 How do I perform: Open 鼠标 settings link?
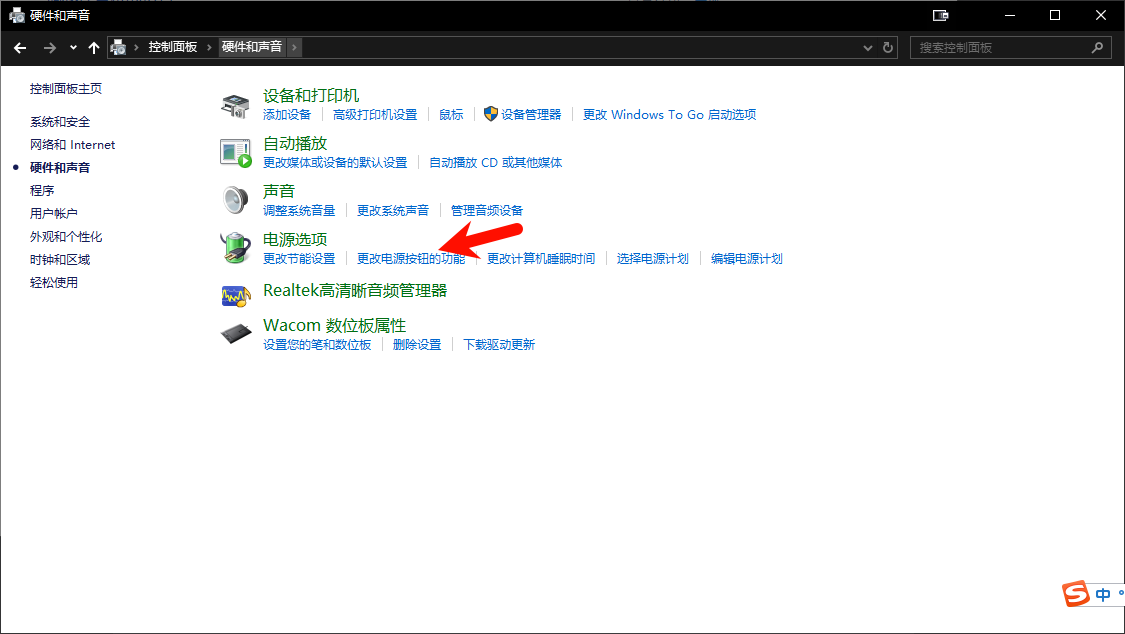coord(451,115)
